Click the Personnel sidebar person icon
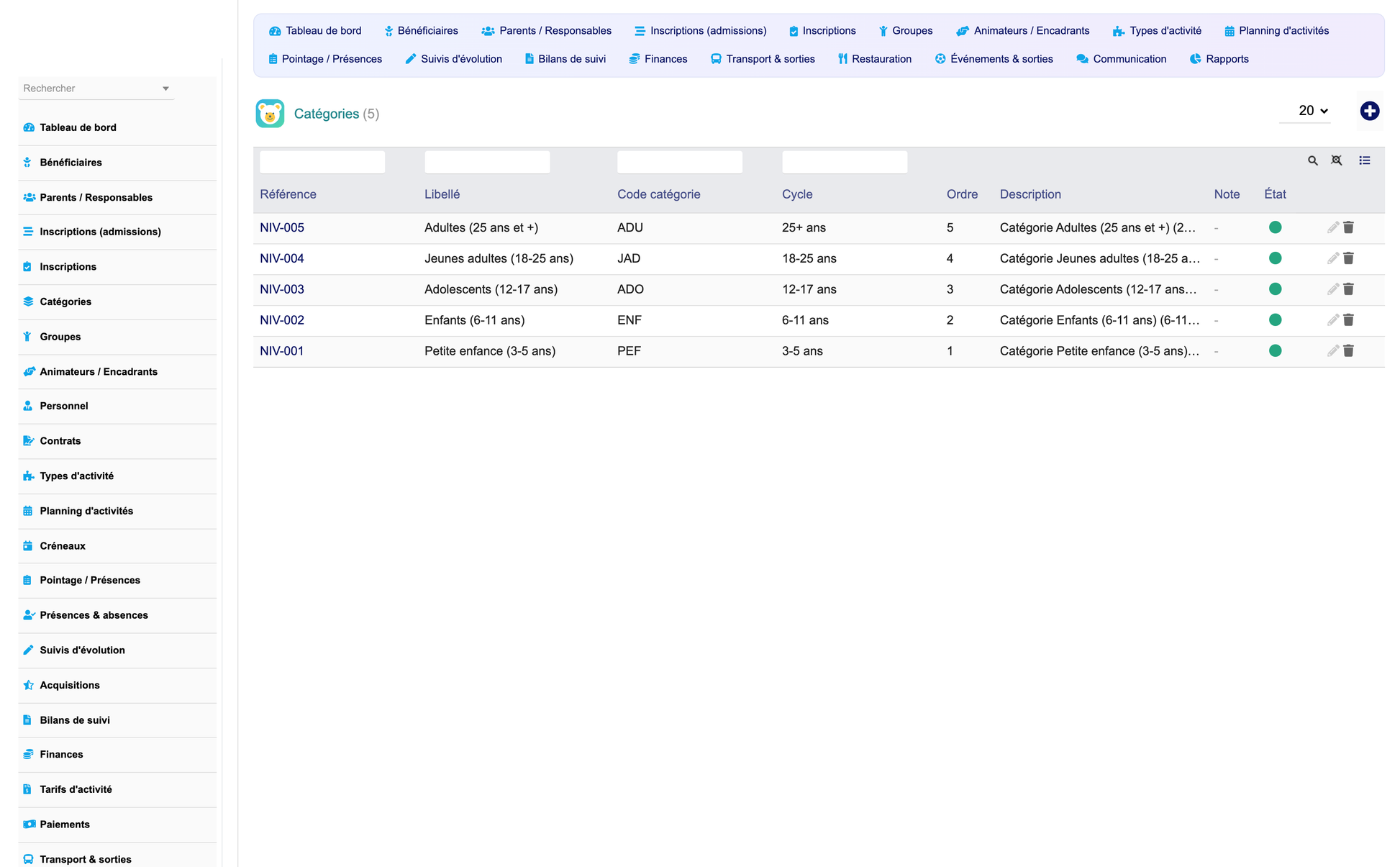The height and width of the screenshot is (867, 1400). coord(28,406)
